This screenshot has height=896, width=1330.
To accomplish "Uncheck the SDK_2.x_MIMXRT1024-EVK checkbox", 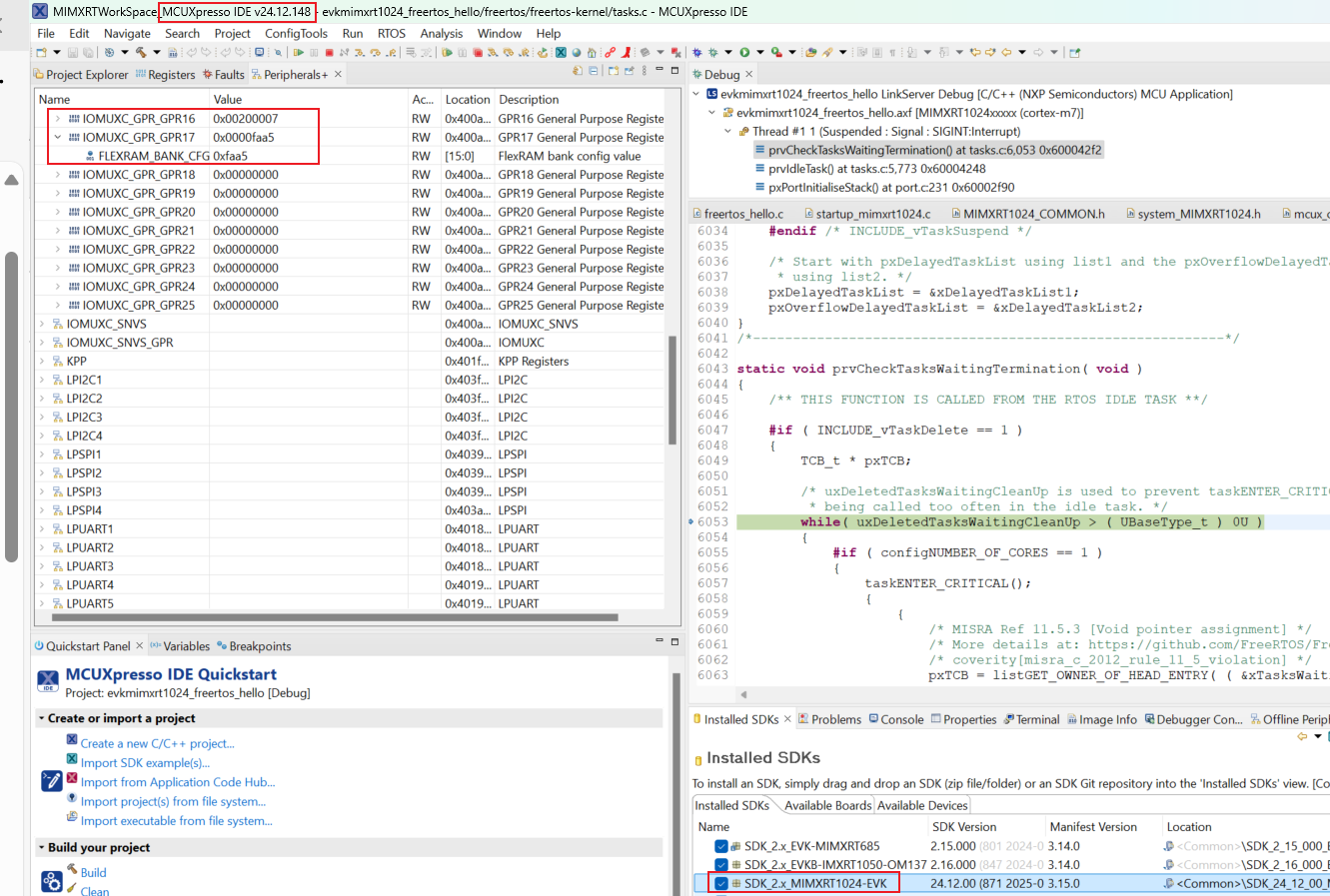I will [x=720, y=884].
